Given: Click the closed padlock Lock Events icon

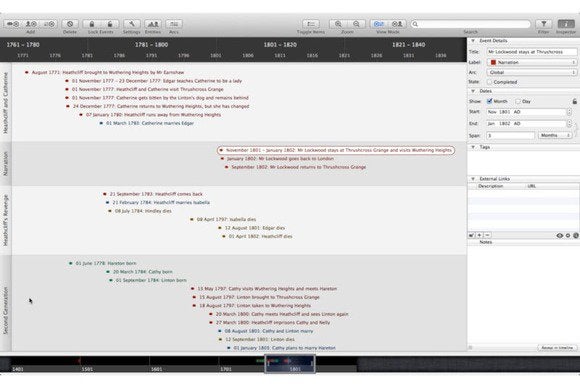Looking at the screenshot, I should coord(92,24).
